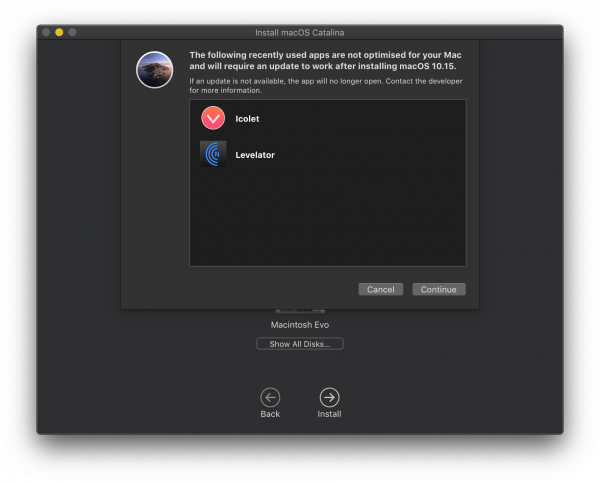This screenshot has width=600, height=483.
Task: Open Show All Disks
Action: coord(300,344)
